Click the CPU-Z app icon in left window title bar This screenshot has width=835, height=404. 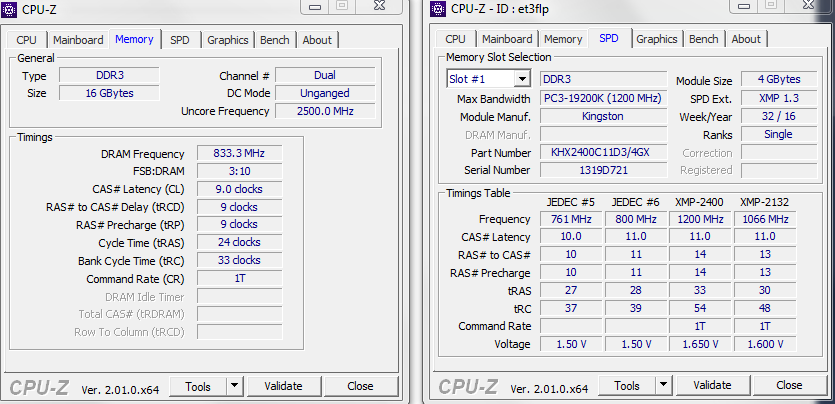click(9, 9)
